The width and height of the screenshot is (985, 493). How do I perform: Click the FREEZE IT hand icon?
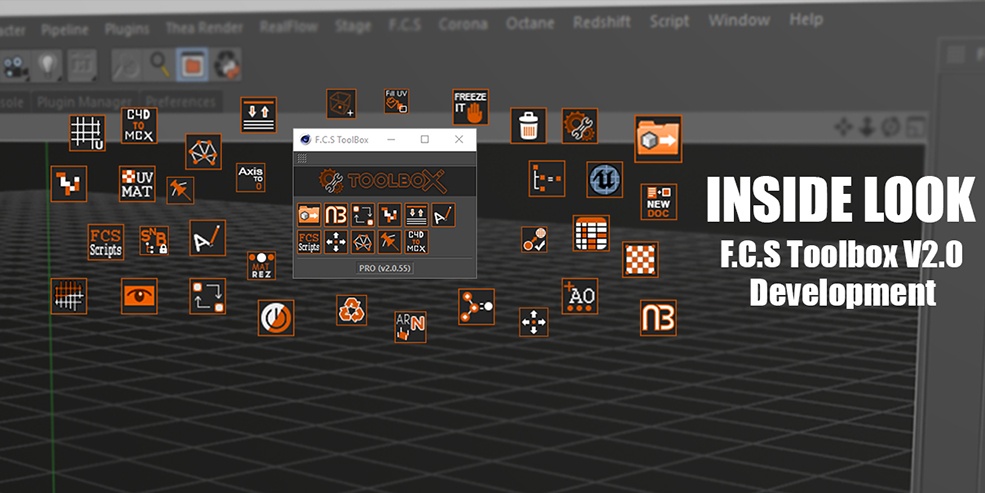pos(471,107)
